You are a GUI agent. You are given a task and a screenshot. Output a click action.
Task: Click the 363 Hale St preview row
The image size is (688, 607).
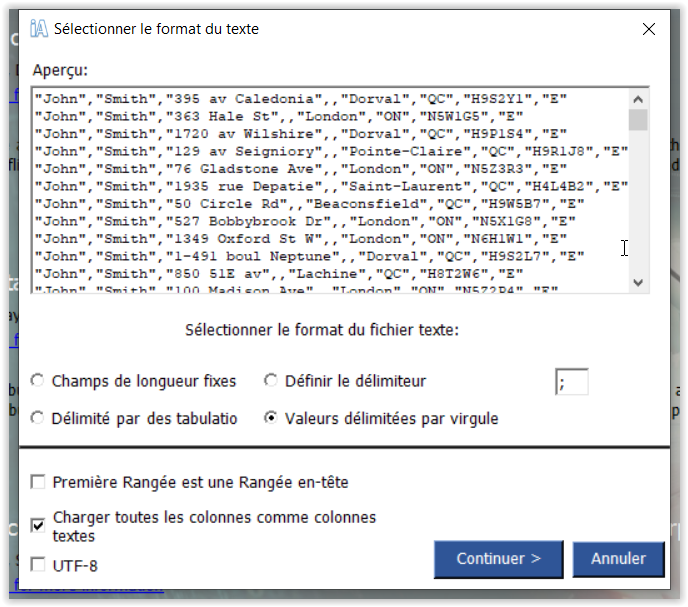279,116
